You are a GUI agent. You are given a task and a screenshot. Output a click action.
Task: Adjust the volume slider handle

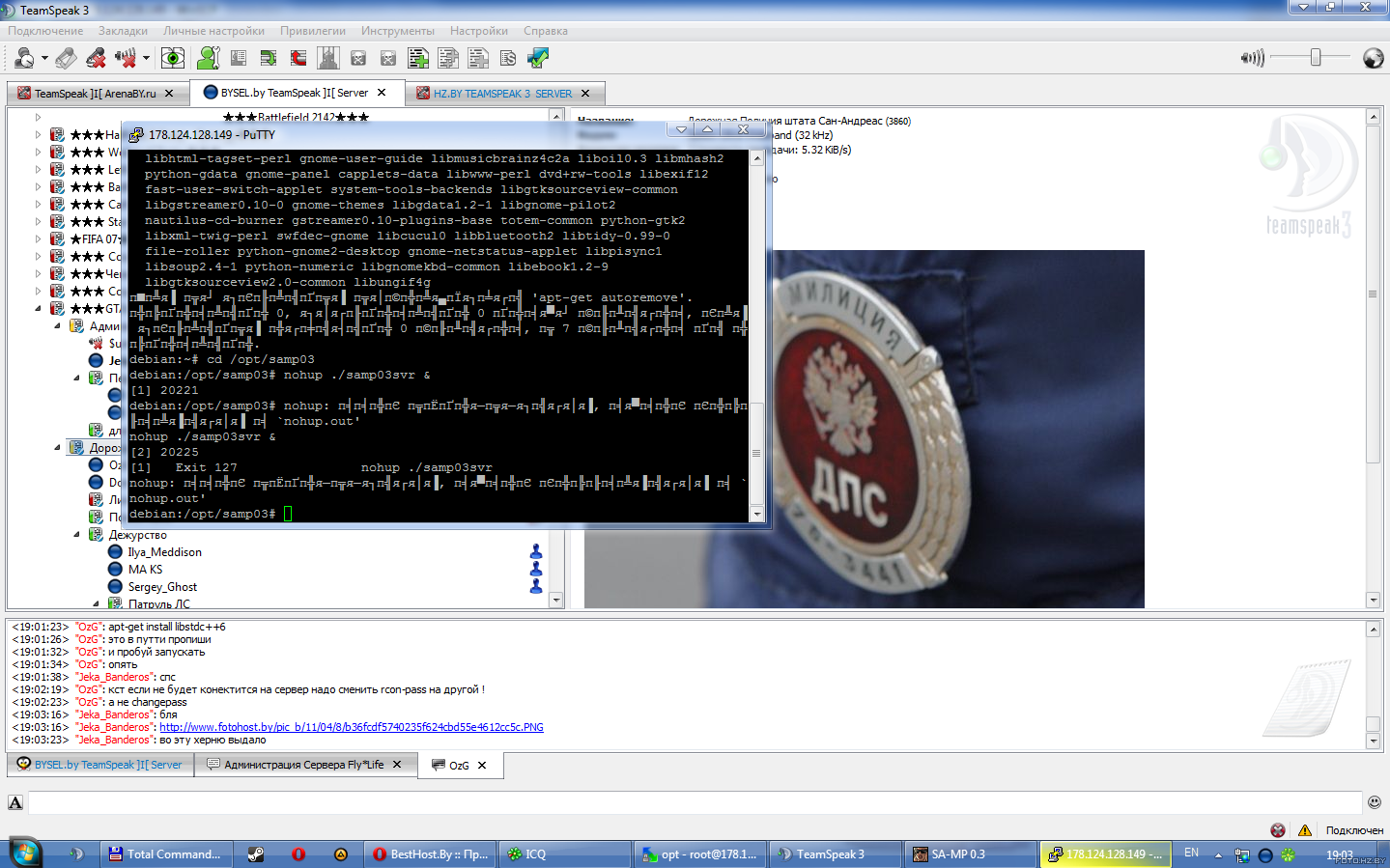1316,58
